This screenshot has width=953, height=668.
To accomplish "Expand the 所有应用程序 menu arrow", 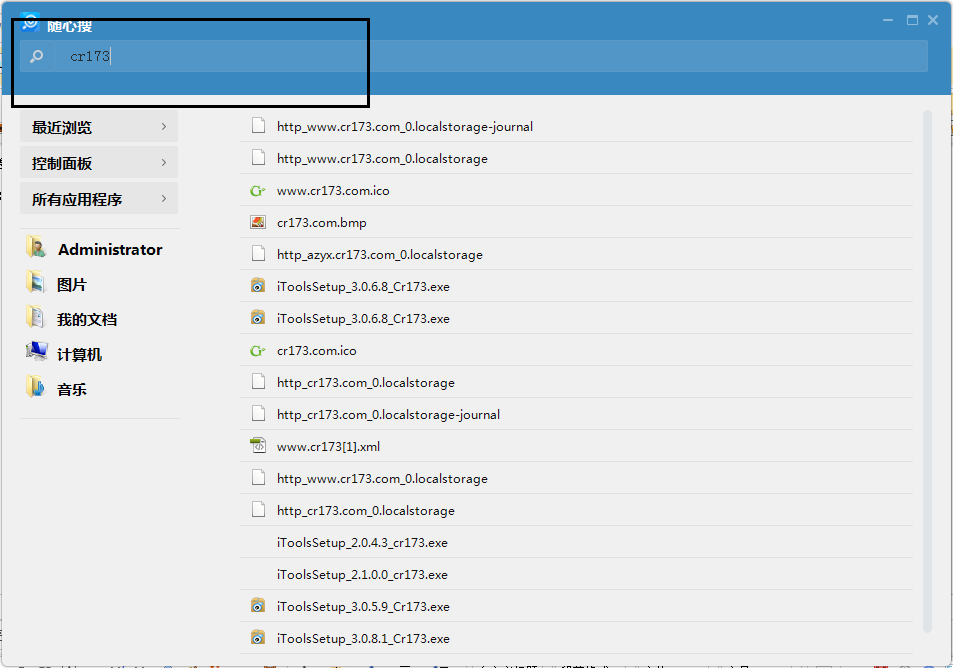I will (x=163, y=198).
